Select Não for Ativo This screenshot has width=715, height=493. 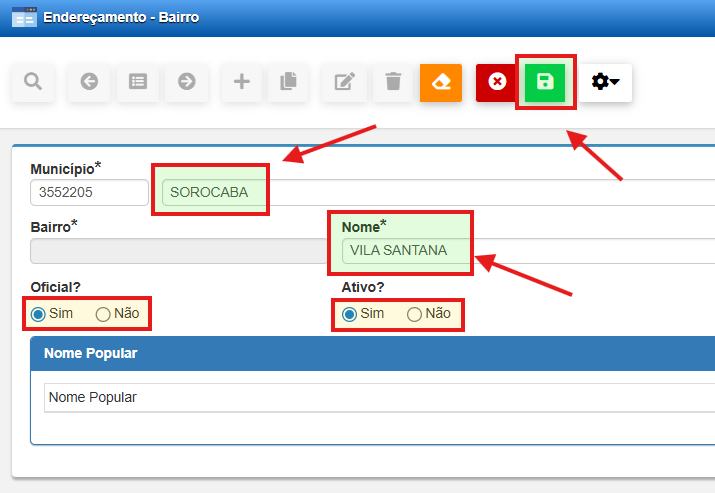click(415, 314)
